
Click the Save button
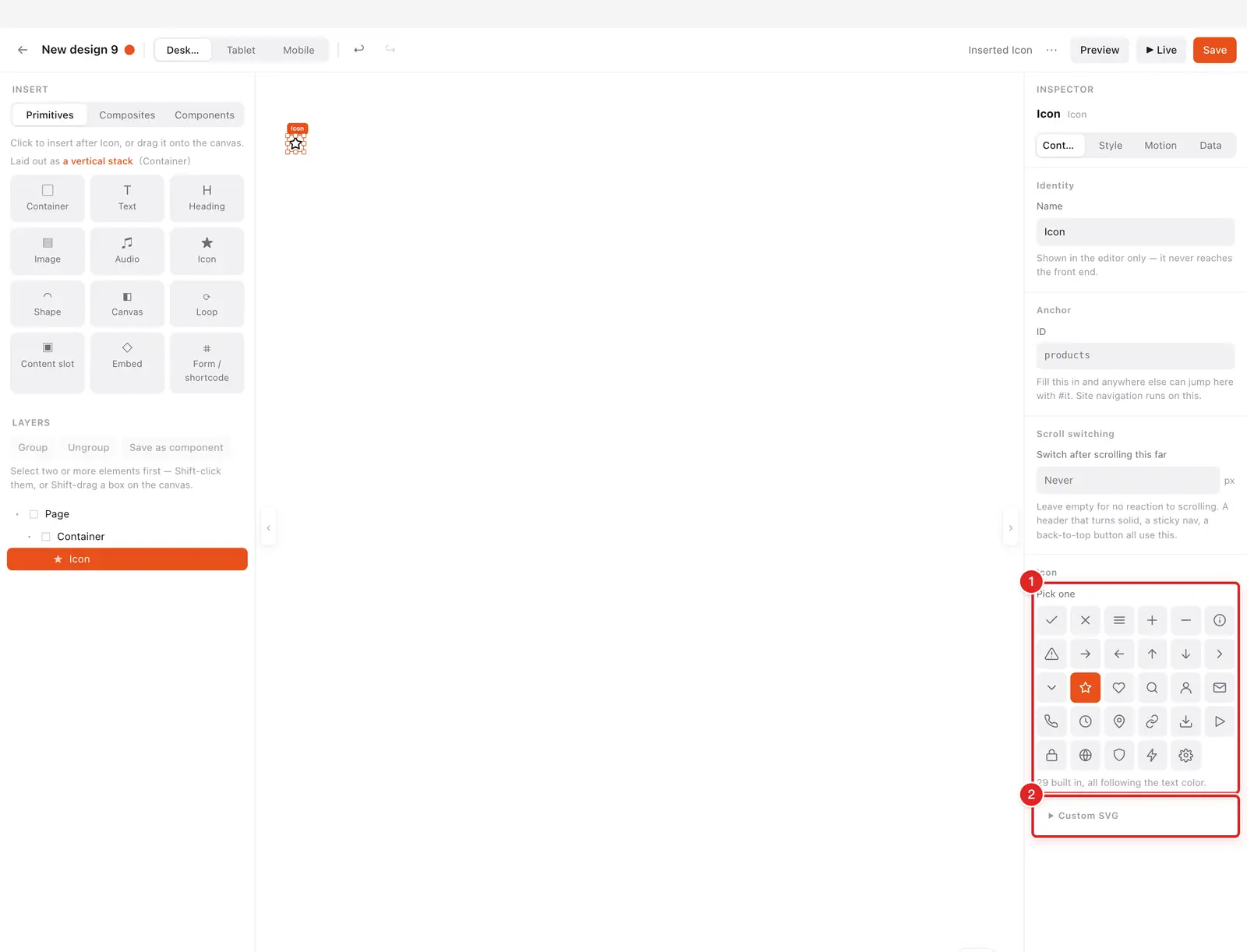pyautogui.click(x=1214, y=50)
